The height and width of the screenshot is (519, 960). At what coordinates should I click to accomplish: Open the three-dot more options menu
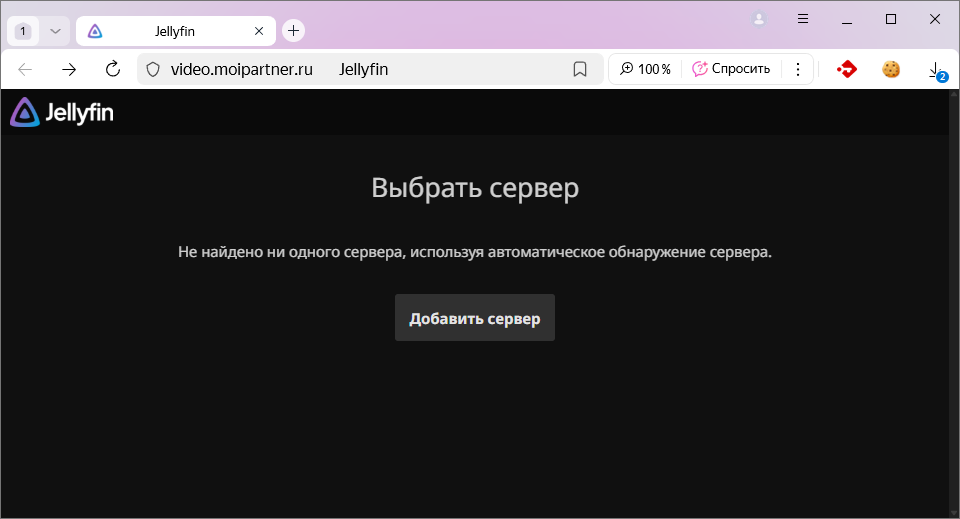(x=798, y=69)
